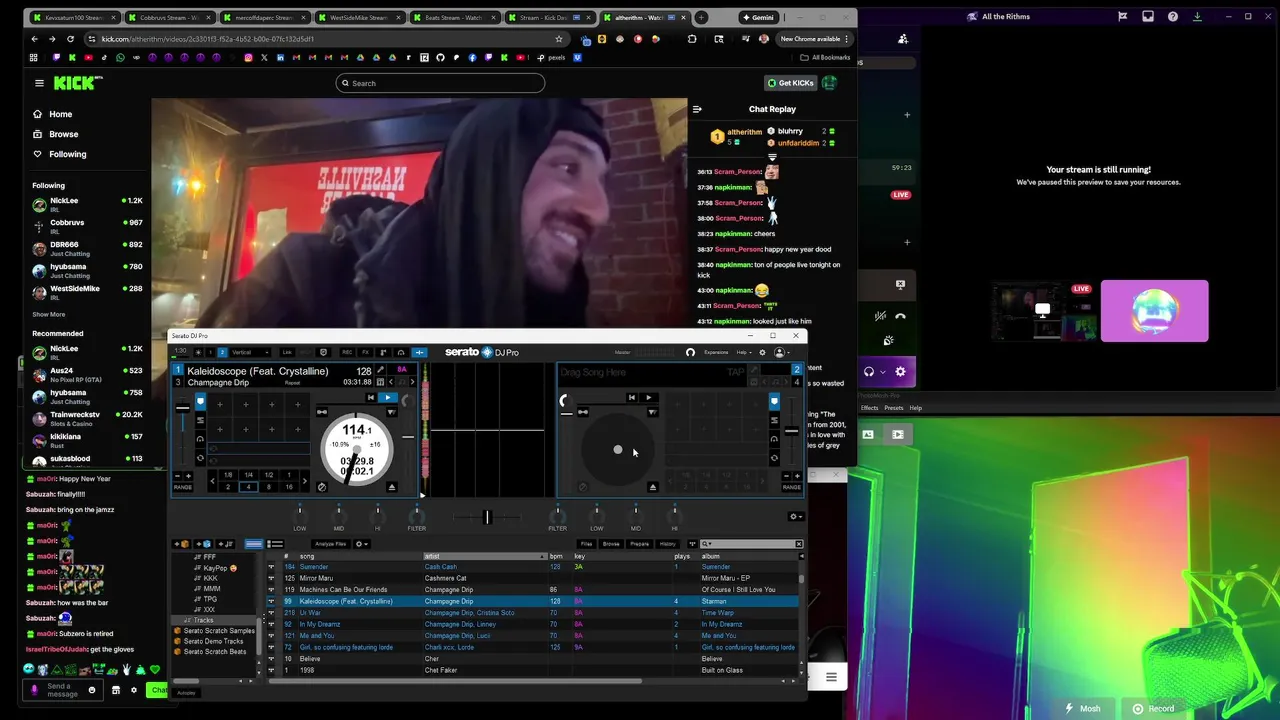Adjust deck 1 LOW EQ knob
The image size is (1280, 720).
click(x=299, y=515)
